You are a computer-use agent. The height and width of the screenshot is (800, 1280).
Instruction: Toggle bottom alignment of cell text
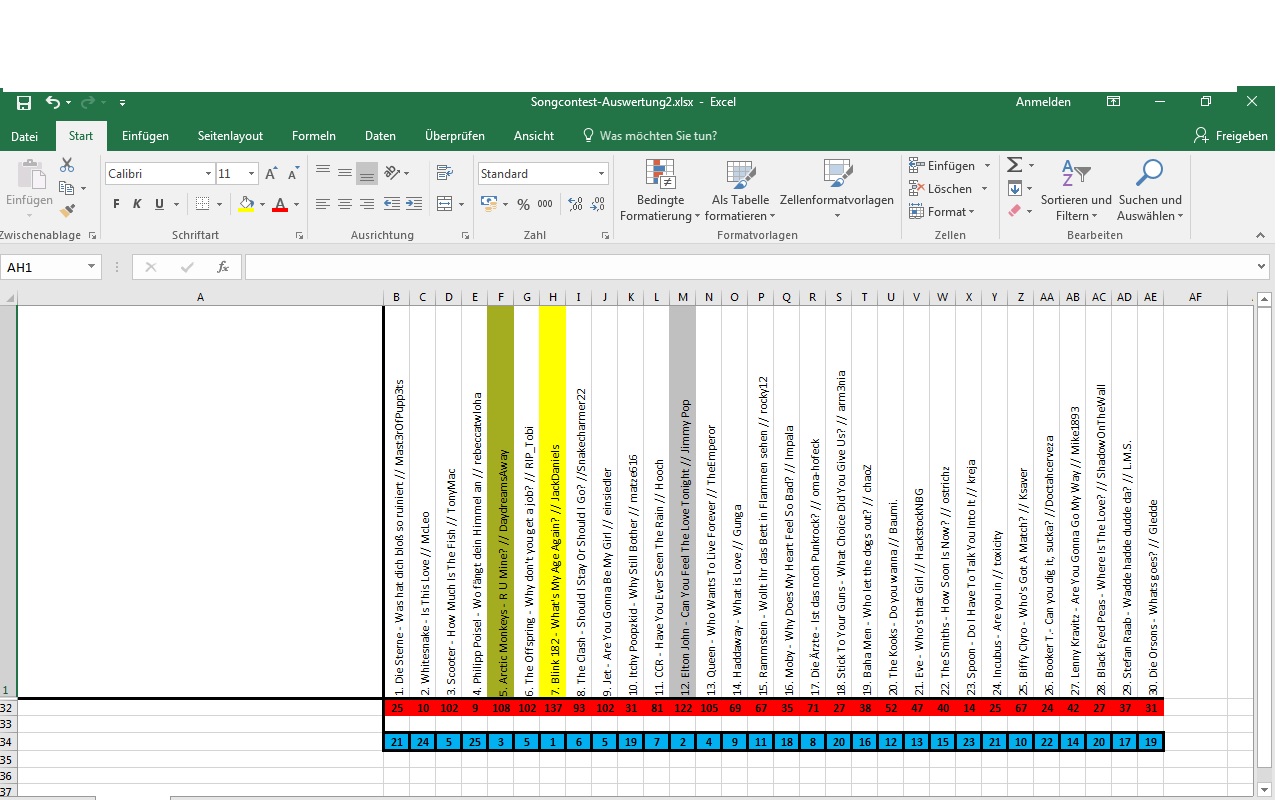(367, 173)
